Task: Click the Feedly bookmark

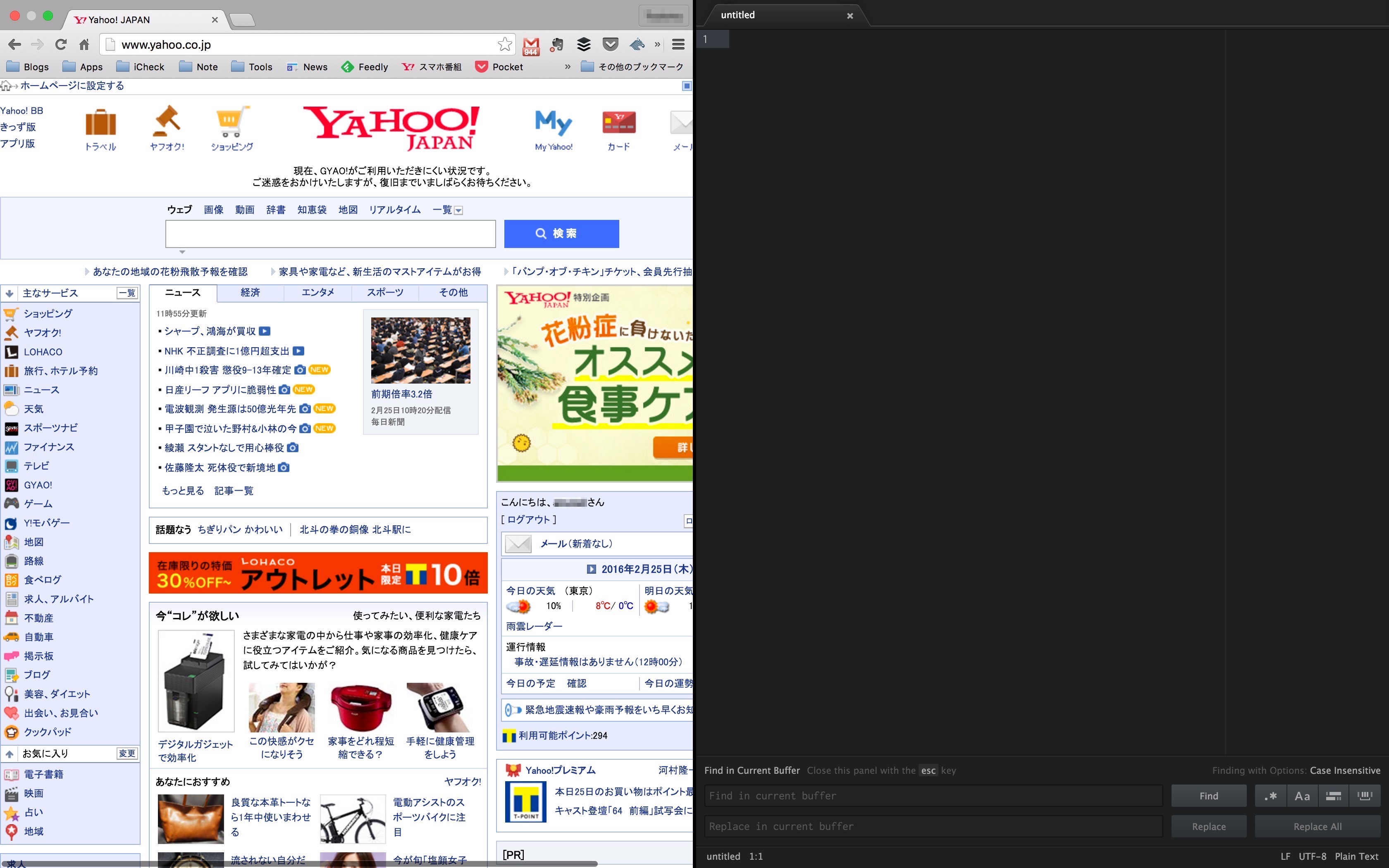Action: point(365,67)
